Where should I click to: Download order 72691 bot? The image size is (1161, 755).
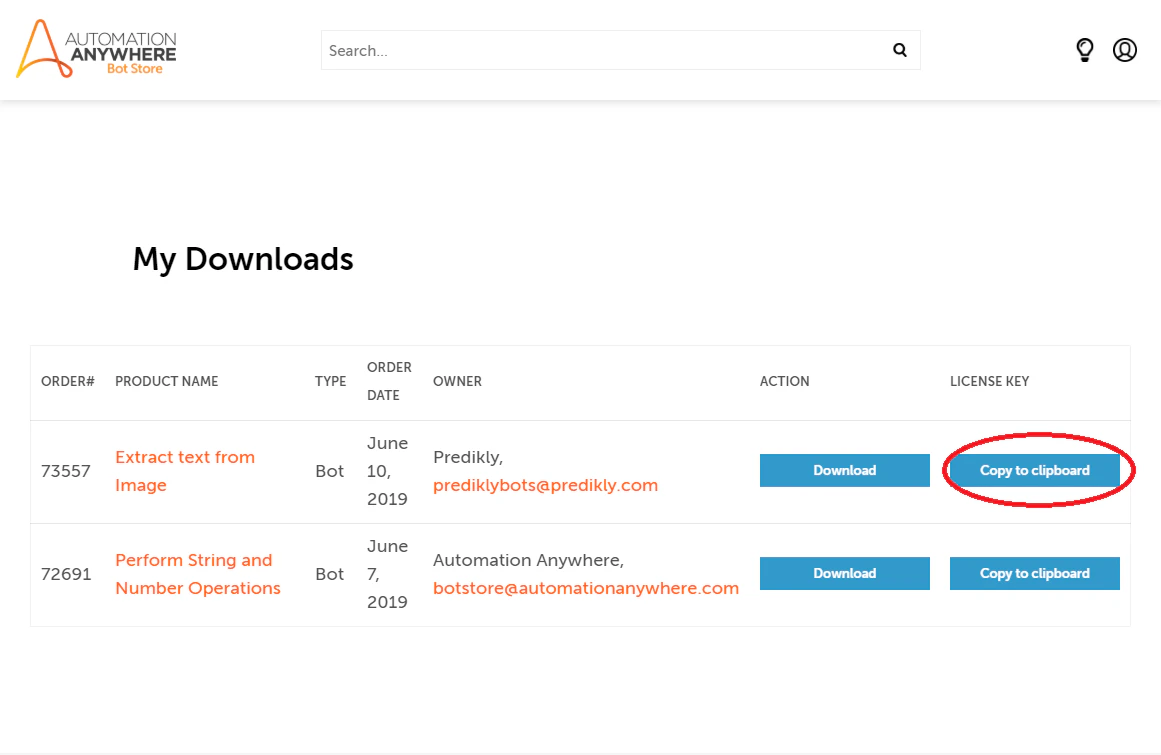point(845,573)
